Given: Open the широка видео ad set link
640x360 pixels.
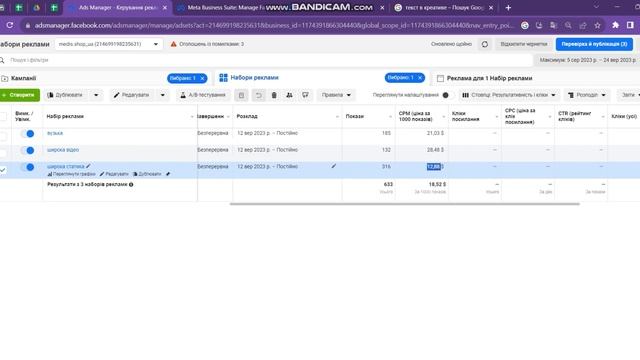Looking at the screenshot, I should pos(63,150).
